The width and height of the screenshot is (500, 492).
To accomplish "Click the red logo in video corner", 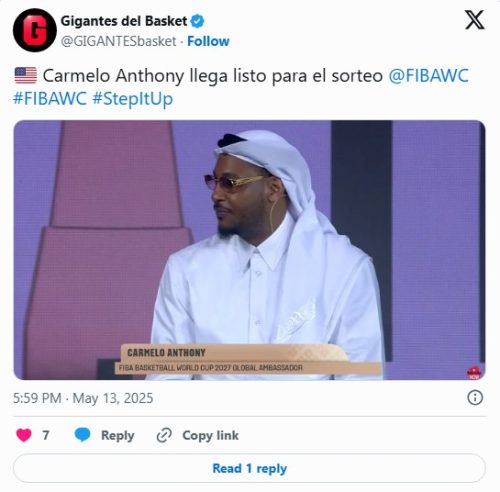I will [x=474, y=373].
